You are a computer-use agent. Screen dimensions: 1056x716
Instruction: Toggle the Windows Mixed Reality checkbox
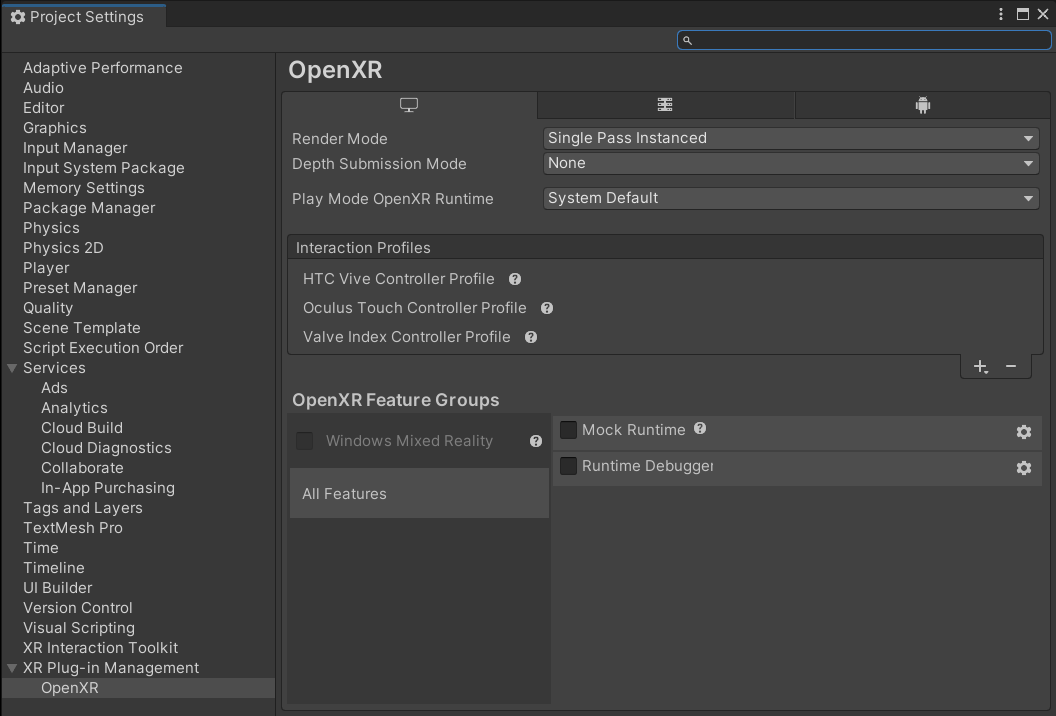click(305, 441)
